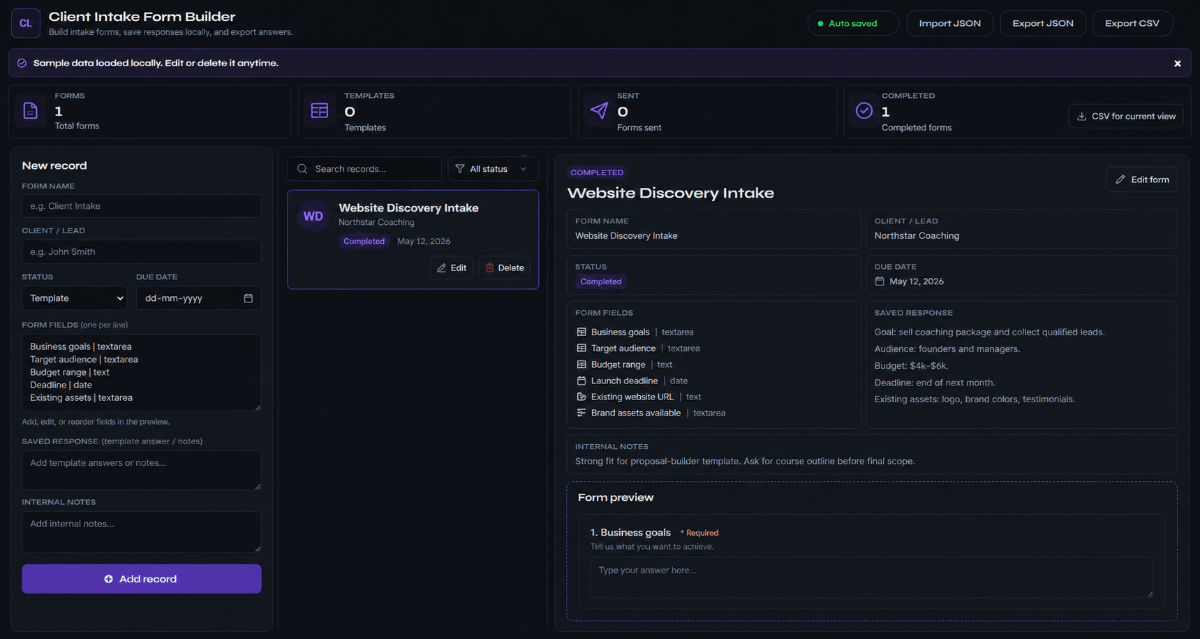This screenshot has height=639, width=1200.
Task: Click the Total forms document icon
Action: tap(31, 111)
